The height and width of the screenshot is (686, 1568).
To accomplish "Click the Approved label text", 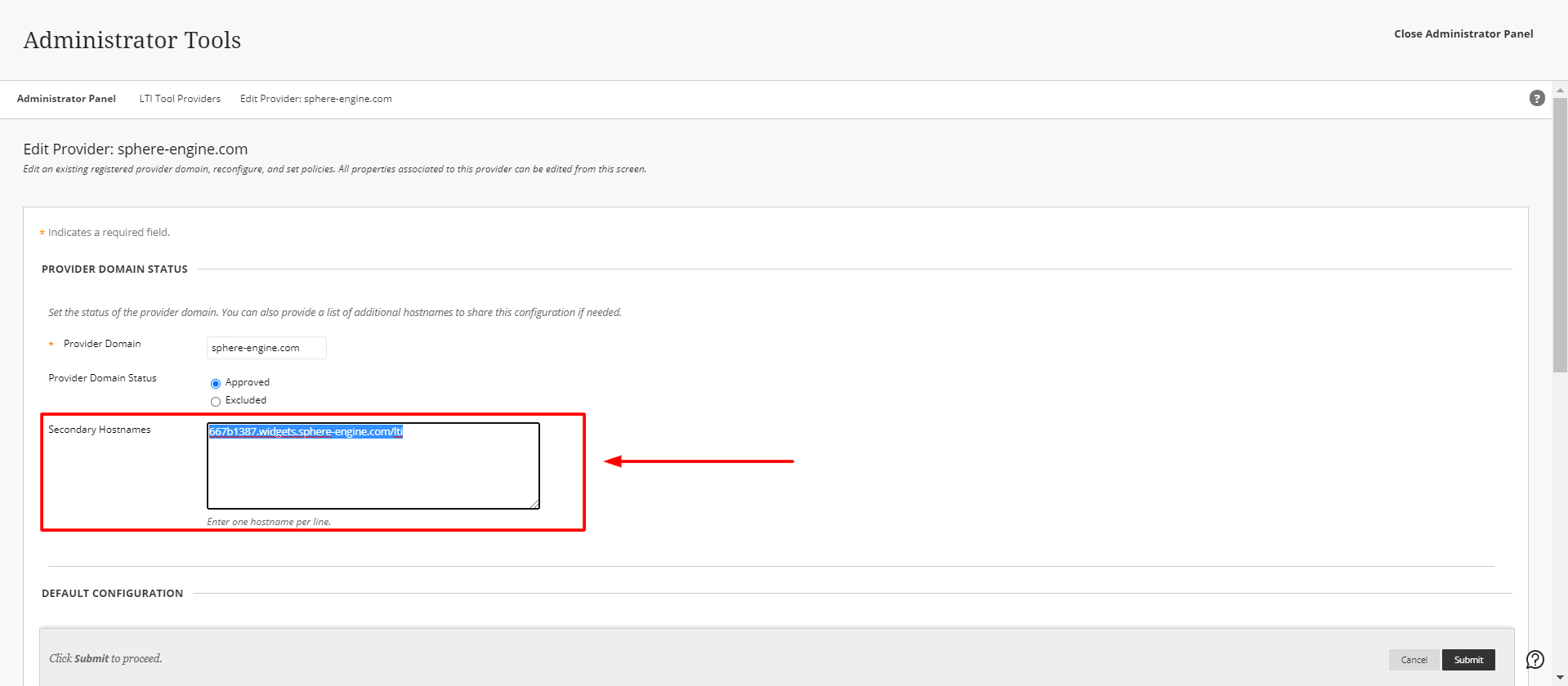I will pos(248,382).
